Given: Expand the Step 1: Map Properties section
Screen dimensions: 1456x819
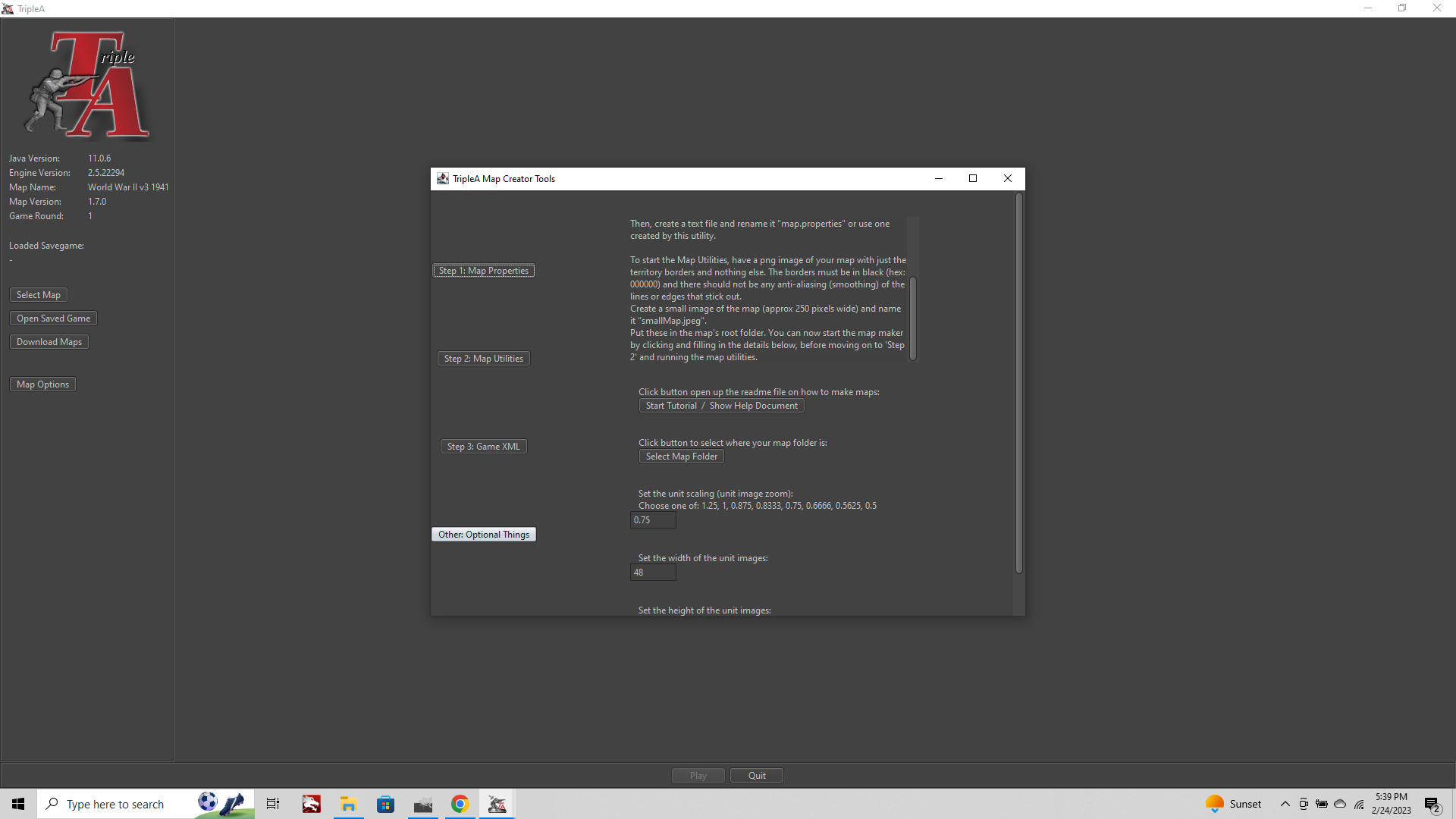Looking at the screenshot, I should click(x=484, y=270).
